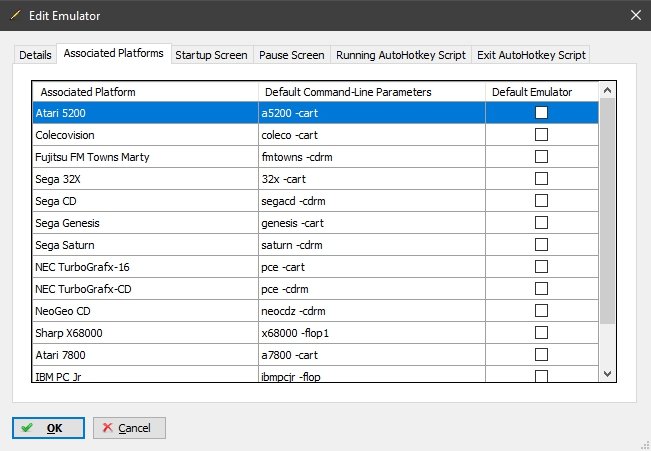Click the '32x -cart' parameter cell
This screenshot has width=651, height=451.
pyautogui.click(x=372, y=179)
